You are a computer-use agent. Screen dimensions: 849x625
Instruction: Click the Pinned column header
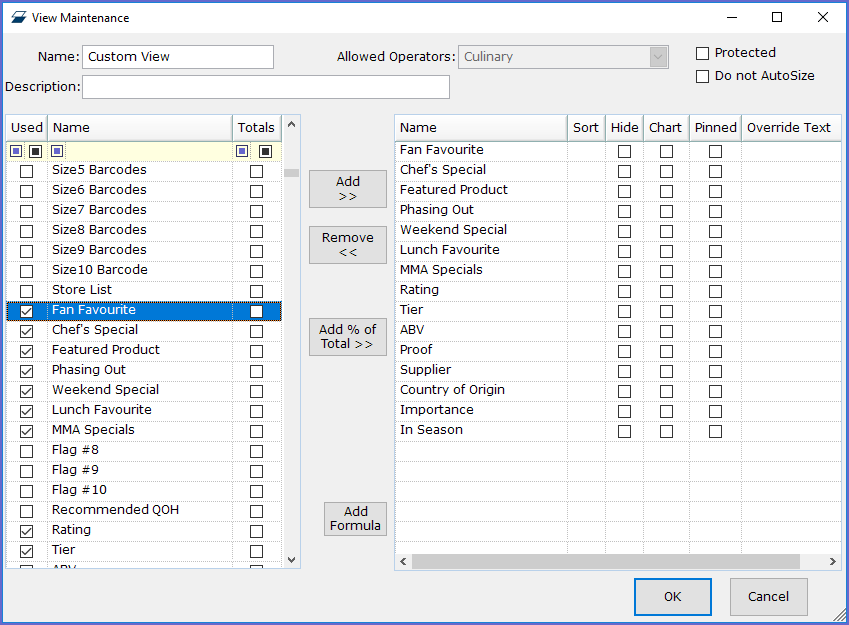(715, 127)
